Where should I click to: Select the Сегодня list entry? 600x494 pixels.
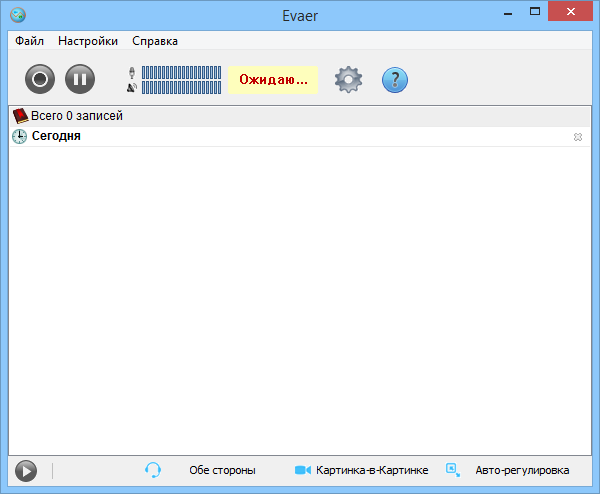coord(56,136)
